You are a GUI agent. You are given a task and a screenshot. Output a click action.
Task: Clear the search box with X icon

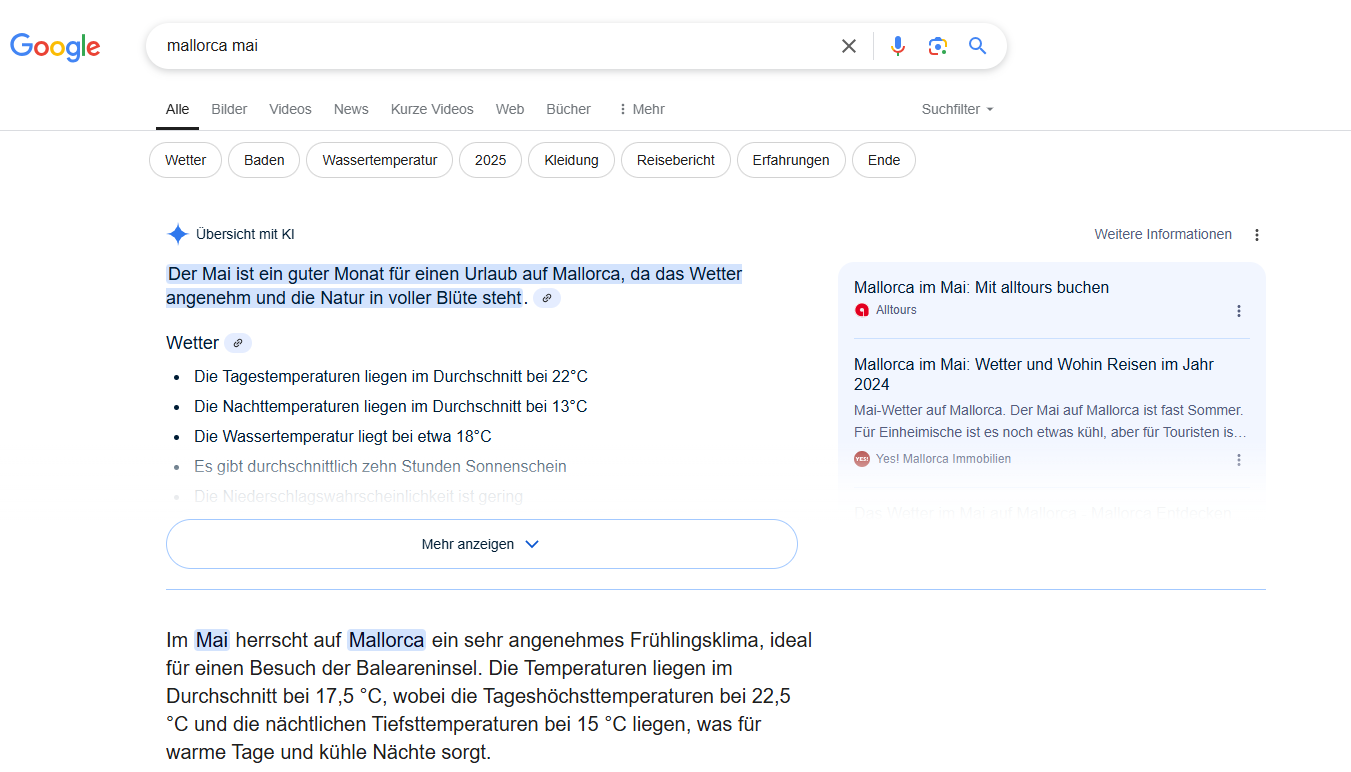click(849, 46)
